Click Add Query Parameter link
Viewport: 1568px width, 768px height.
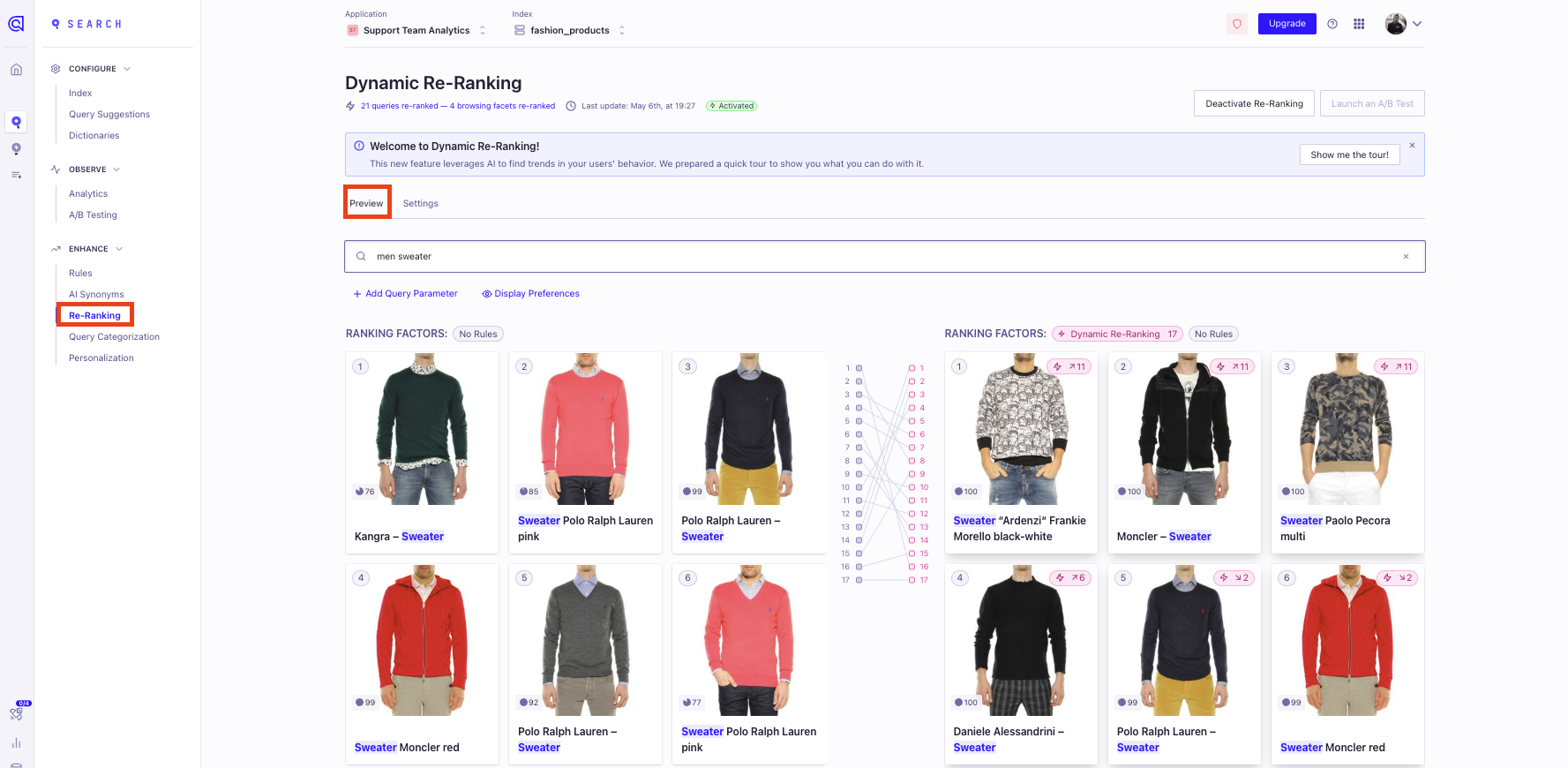point(405,294)
